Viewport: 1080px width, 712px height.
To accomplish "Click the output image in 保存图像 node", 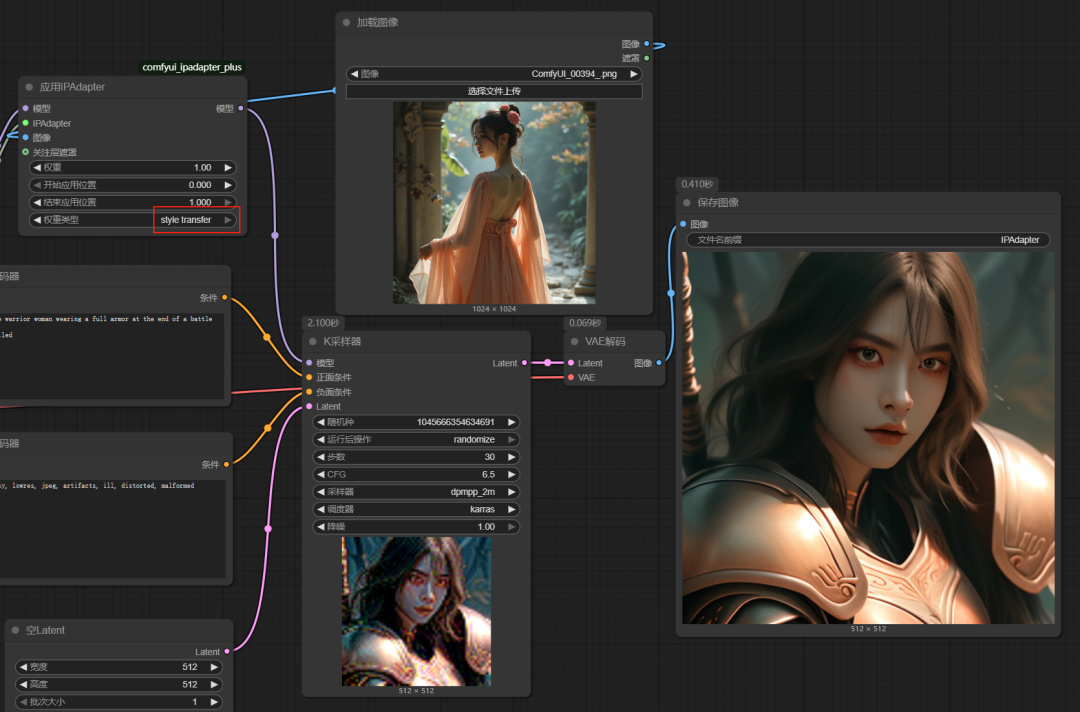I will point(868,438).
